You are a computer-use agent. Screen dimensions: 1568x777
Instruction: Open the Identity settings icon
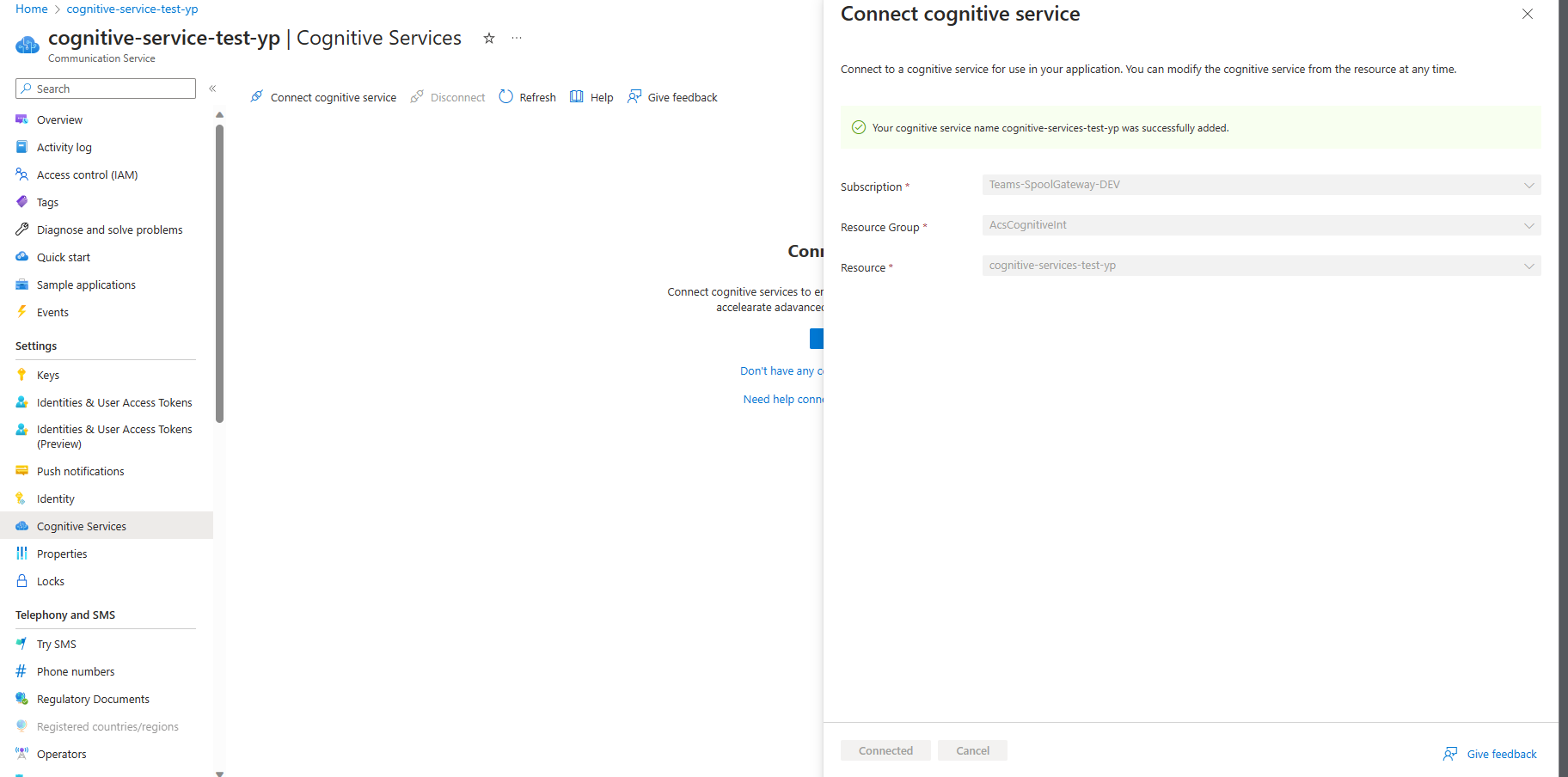point(21,499)
